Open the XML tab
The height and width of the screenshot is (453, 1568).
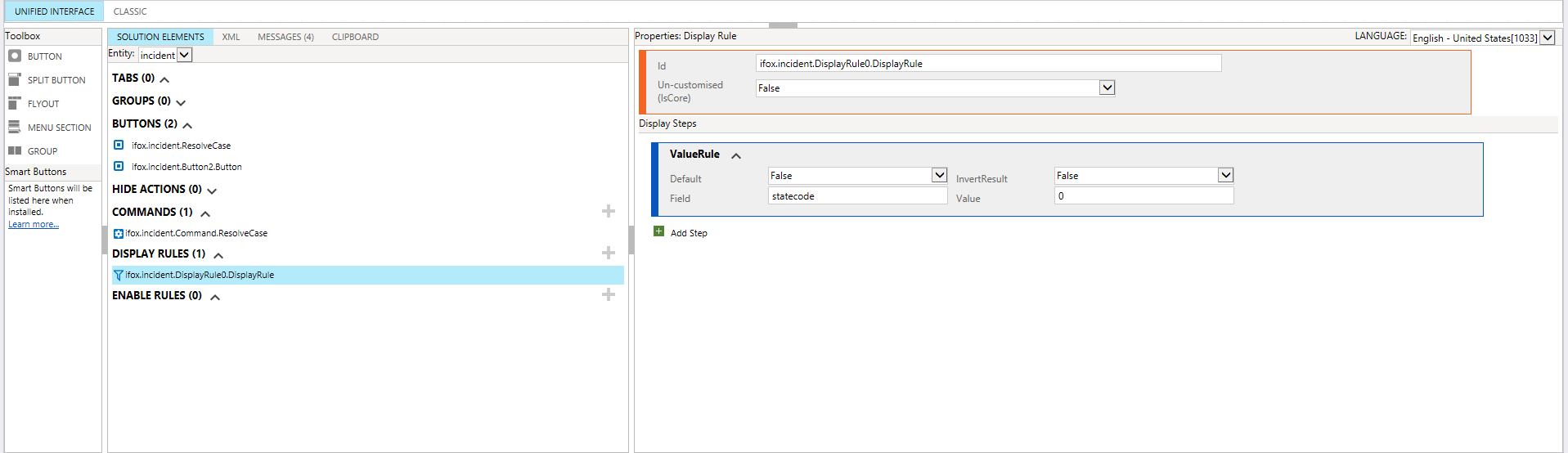tap(231, 37)
